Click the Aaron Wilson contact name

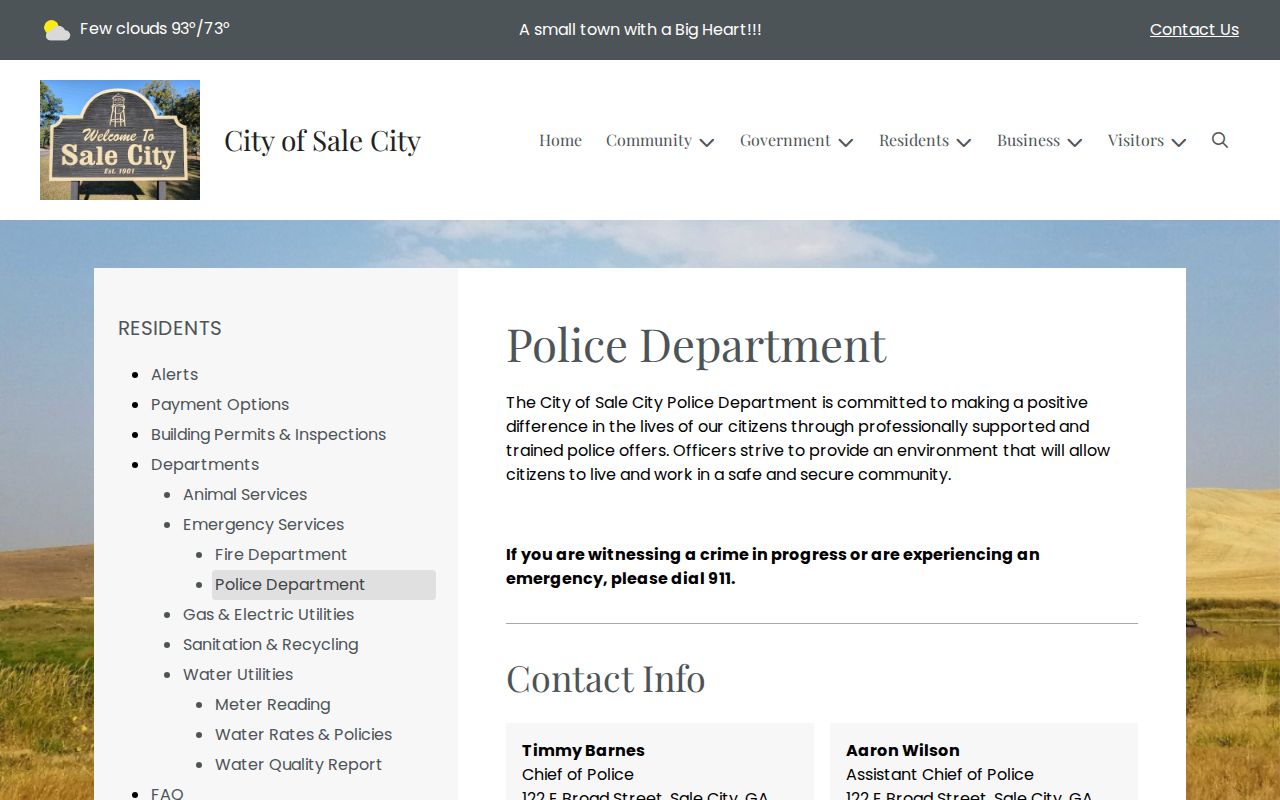click(903, 750)
